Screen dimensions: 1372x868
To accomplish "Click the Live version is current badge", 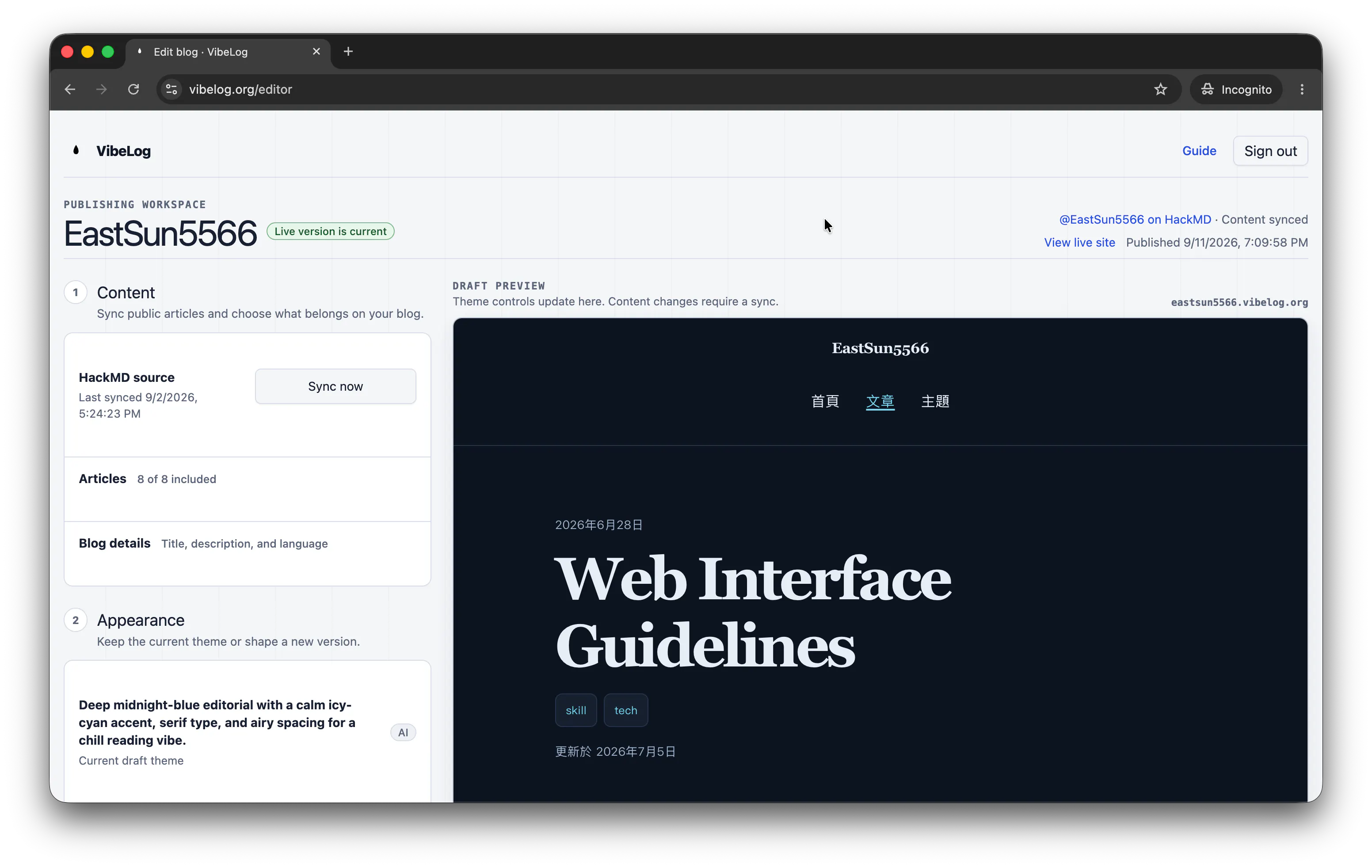I will 331,231.
